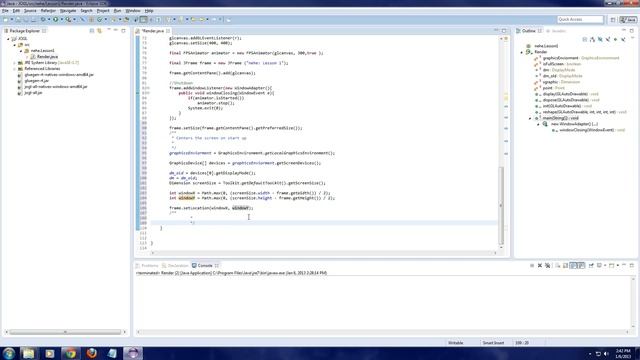
Task: Switch to the Outline tab
Action: coord(528,31)
